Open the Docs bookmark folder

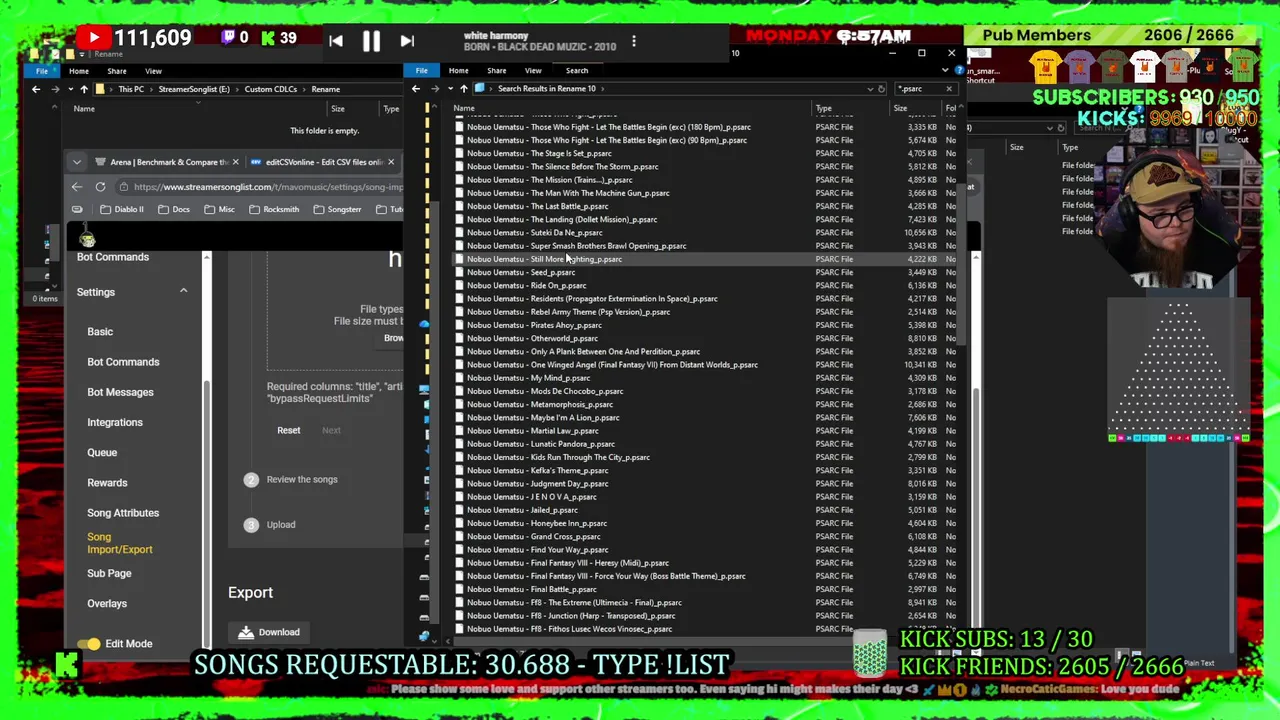[x=173, y=209]
